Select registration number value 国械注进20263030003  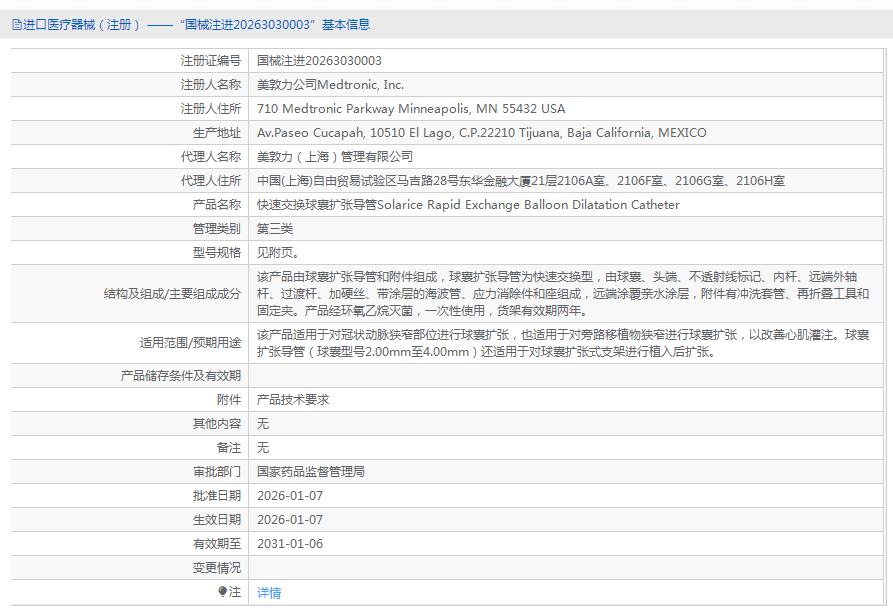[319, 61]
